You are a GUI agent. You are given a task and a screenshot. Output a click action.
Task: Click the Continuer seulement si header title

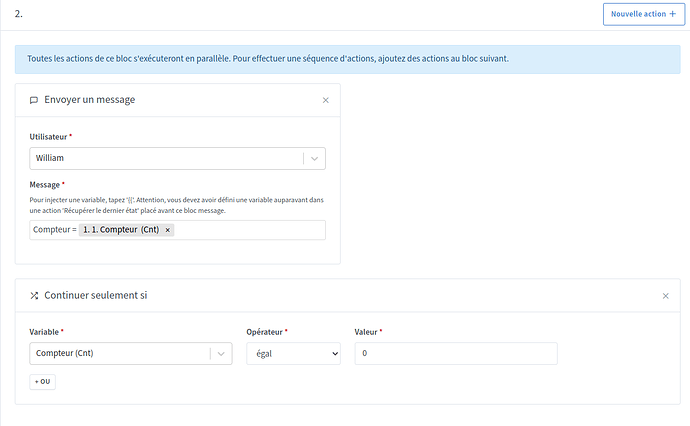tap(96, 296)
